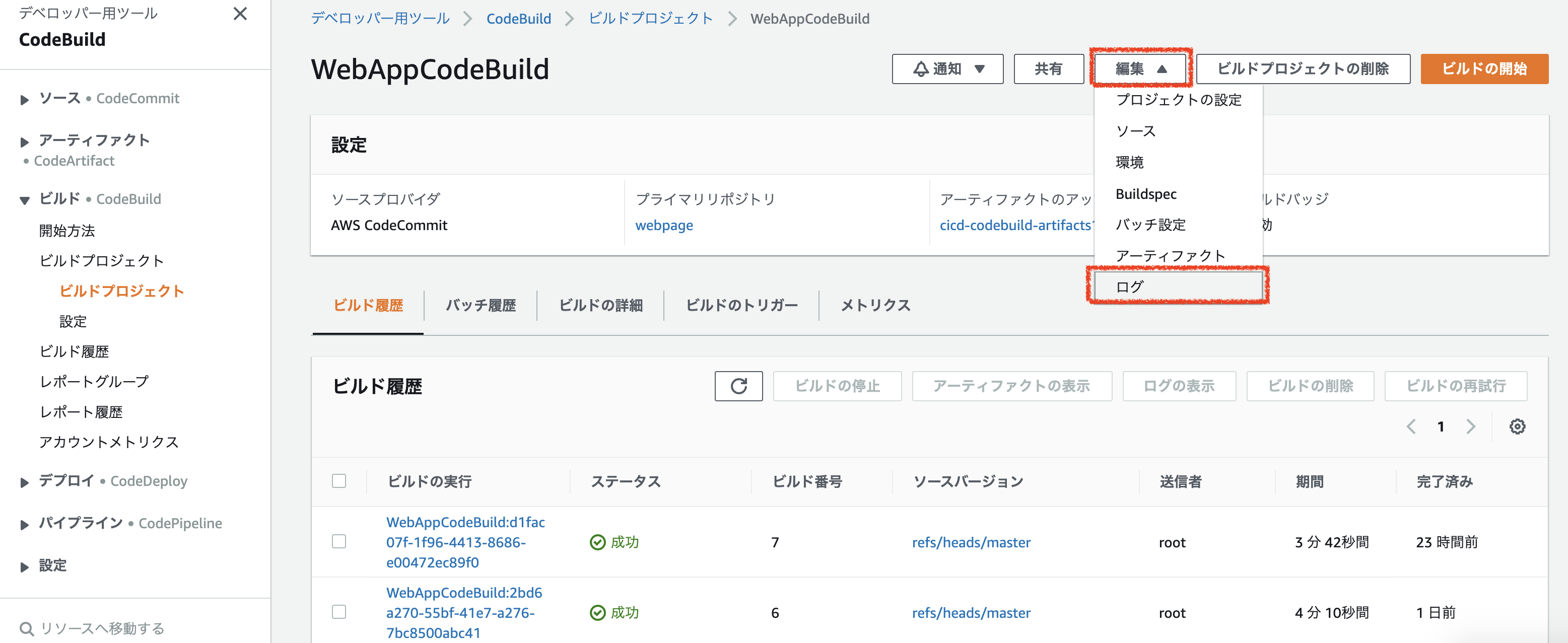
Task: Click the success icon for build 6
Action: [598, 613]
